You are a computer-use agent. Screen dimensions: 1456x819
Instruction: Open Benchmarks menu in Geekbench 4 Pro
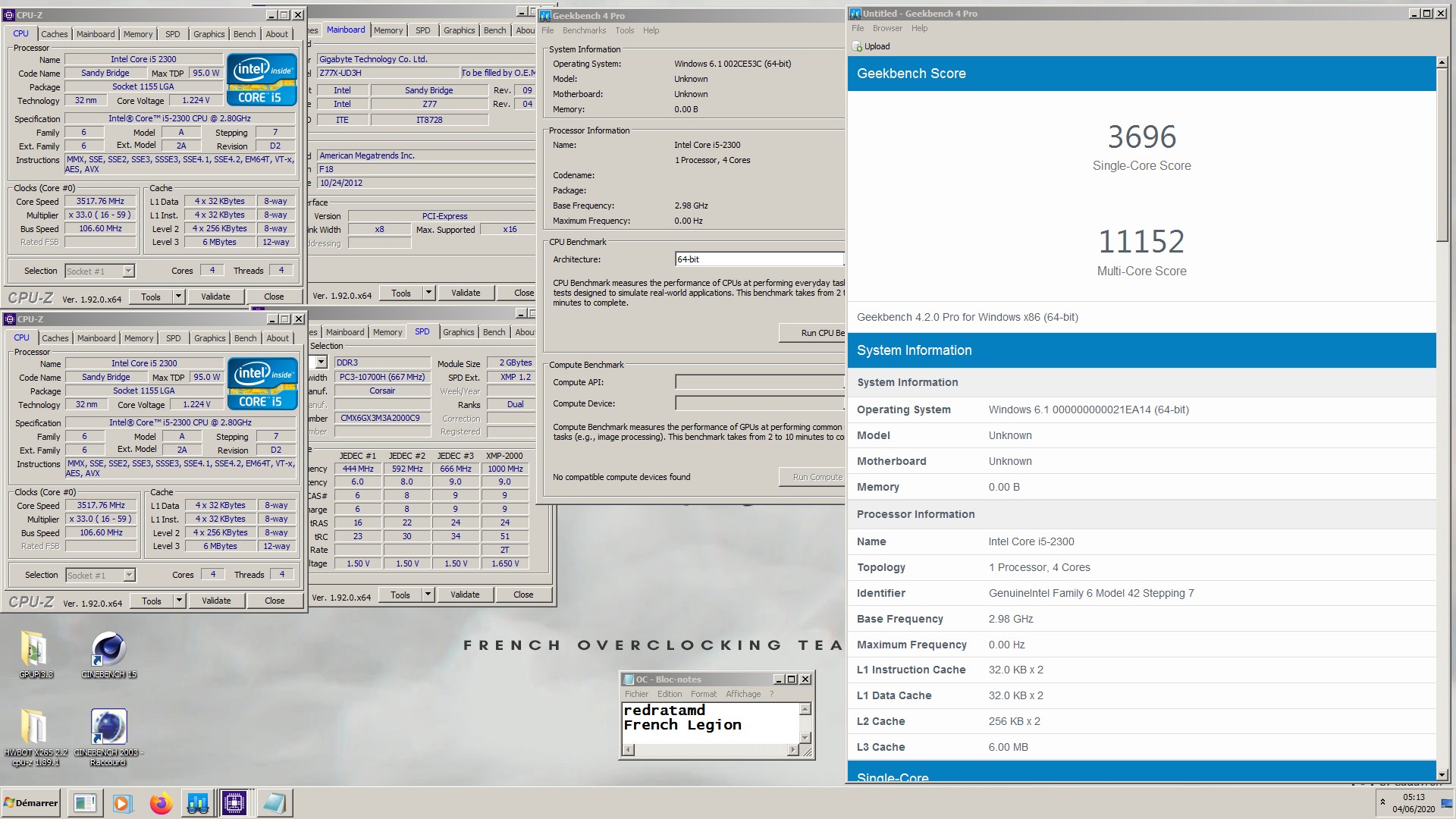point(584,30)
